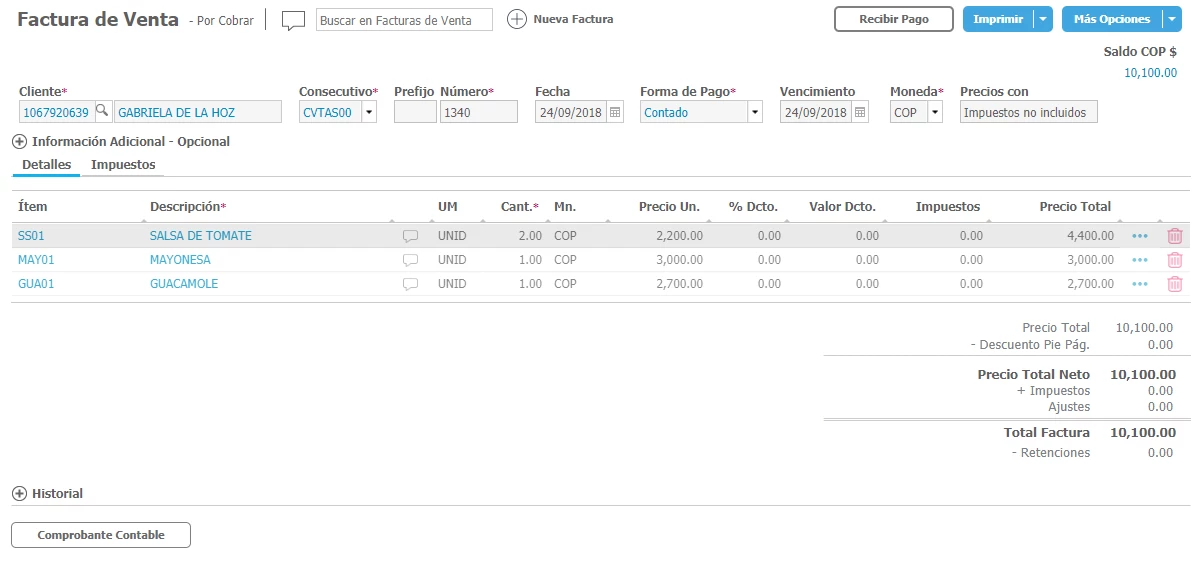1202x580 pixels.
Task: Open comment bubble for MAYONESA row
Action: [410, 260]
